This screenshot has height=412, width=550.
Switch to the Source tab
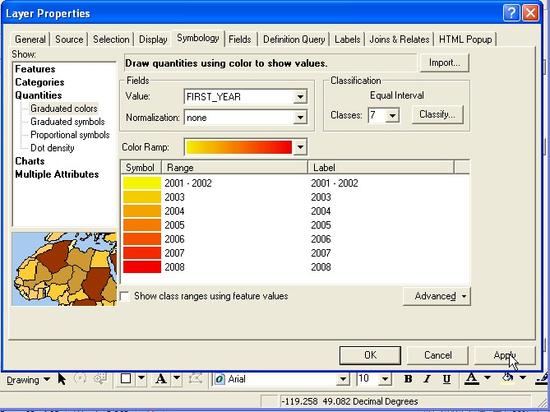[x=69, y=39]
